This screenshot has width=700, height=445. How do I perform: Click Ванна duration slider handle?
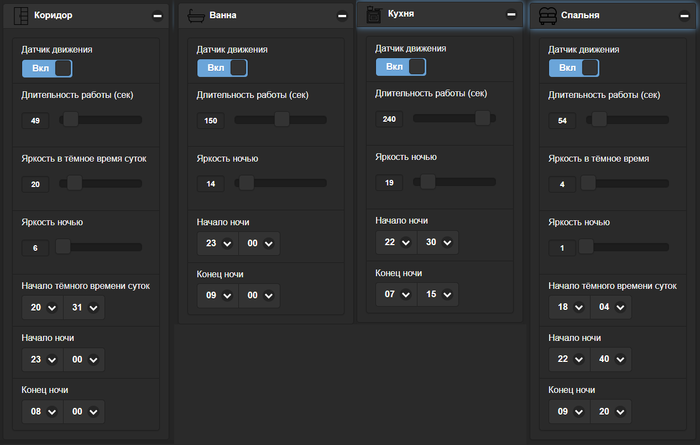[x=282, y=120]
